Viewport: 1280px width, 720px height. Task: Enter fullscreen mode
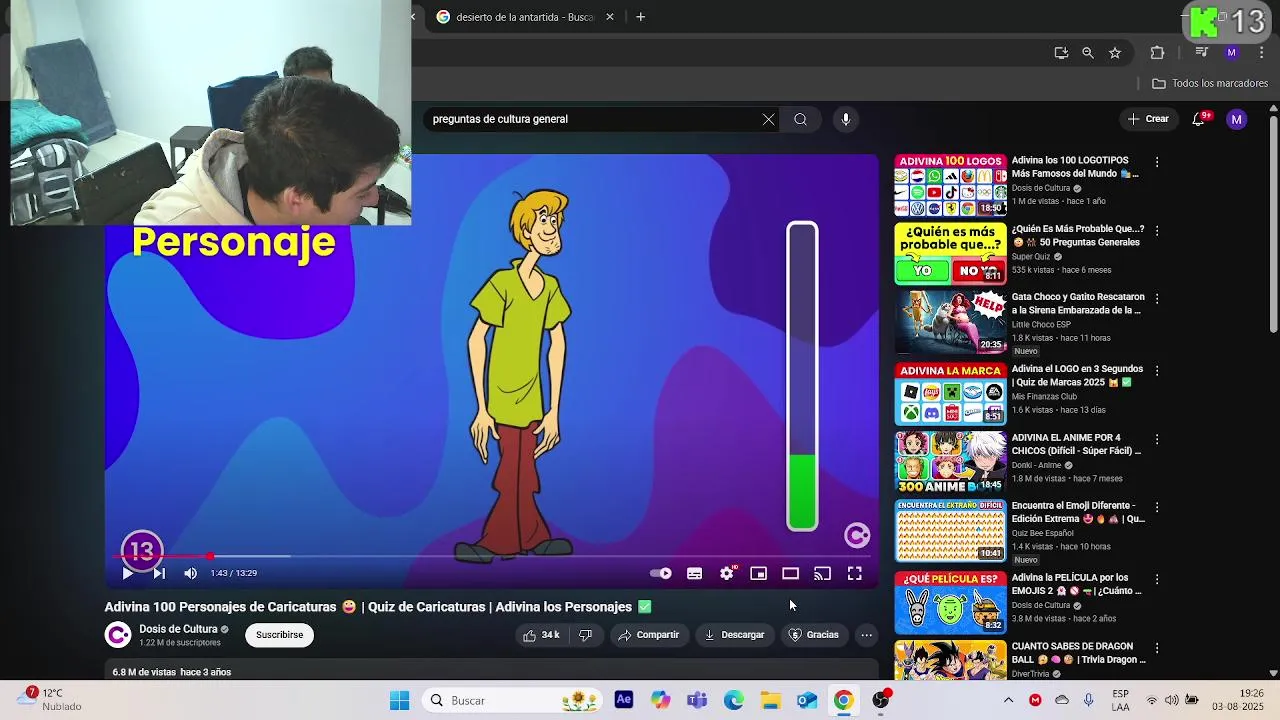tap(855, 573)
